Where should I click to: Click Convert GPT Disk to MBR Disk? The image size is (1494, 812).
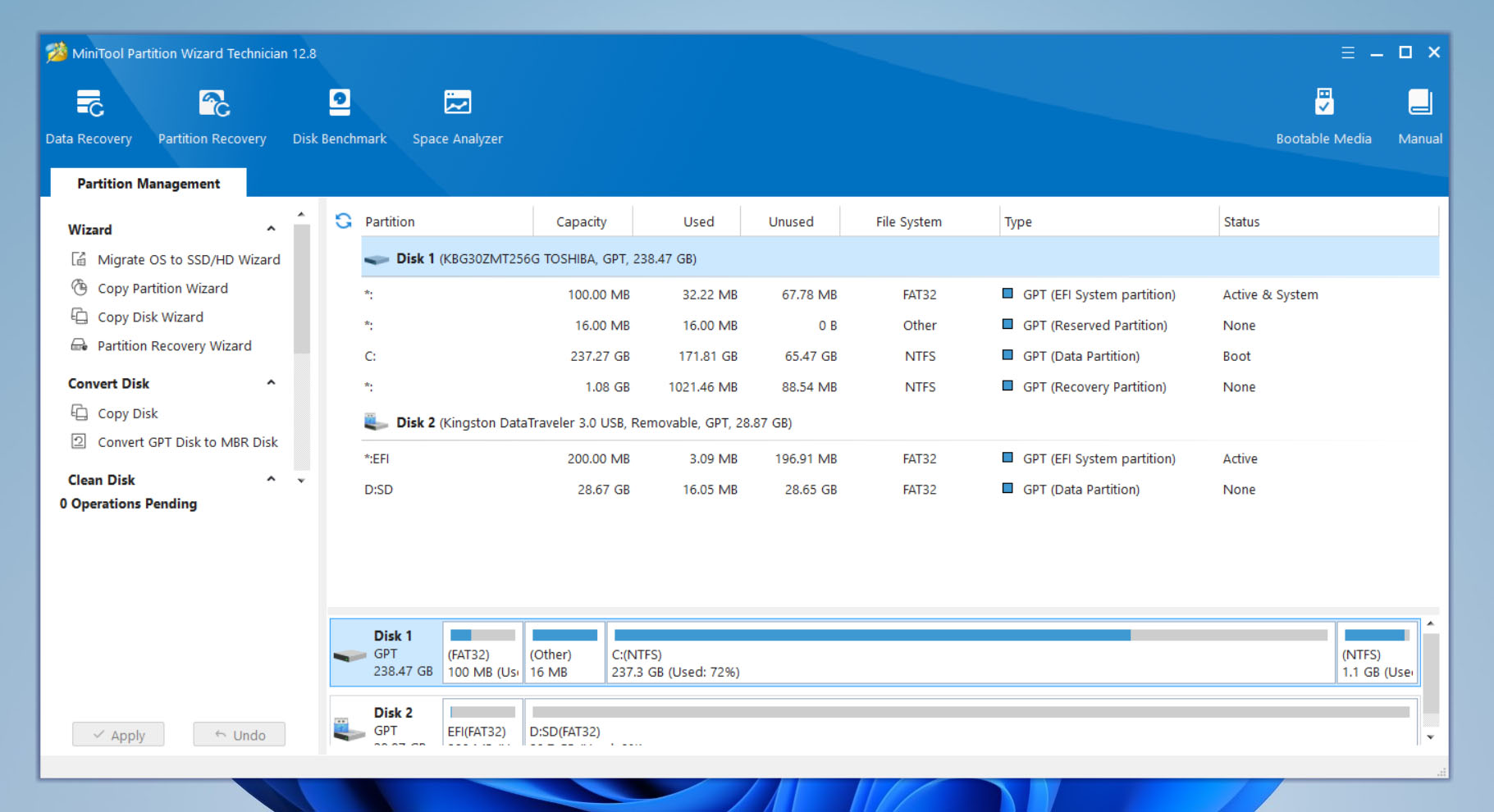tap(187, 442)
